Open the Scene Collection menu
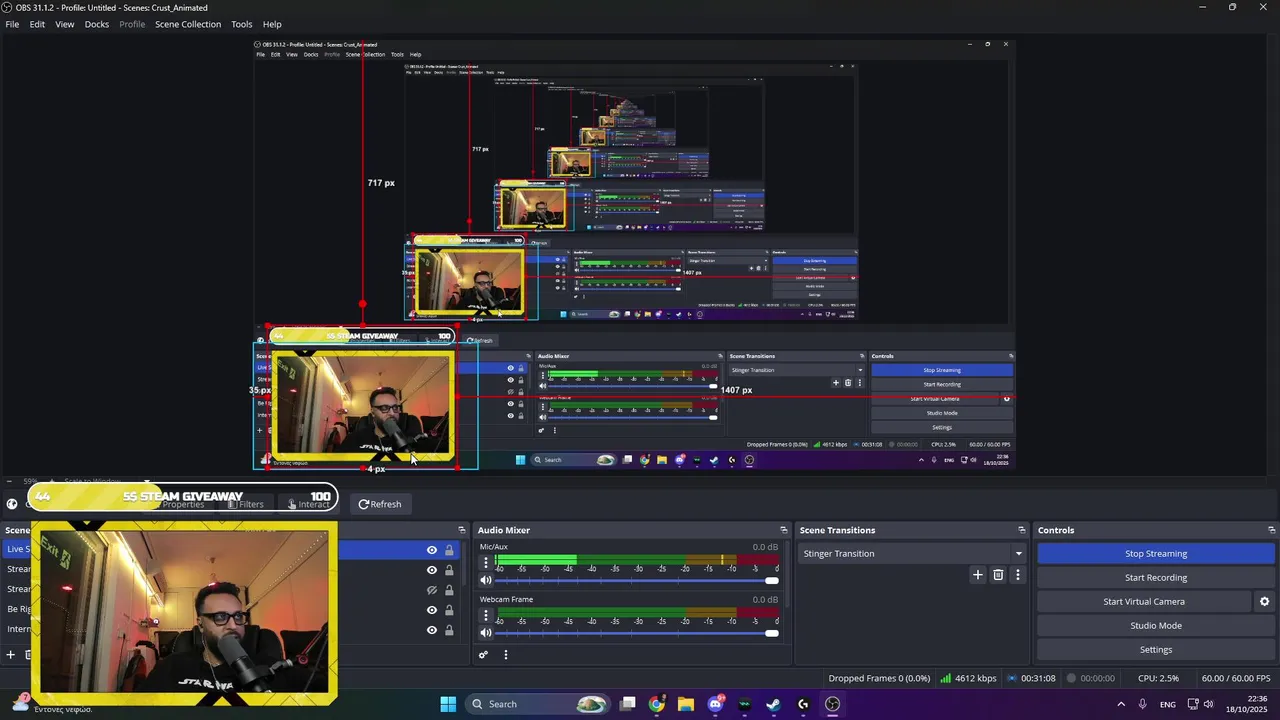Image resolution: width=1280 pixels, height=720 pixels. tap(188, 24)
